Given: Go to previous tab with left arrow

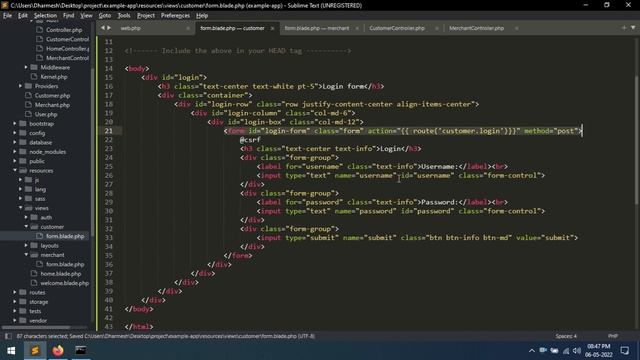Looking at the screenshot, I should tap(103, 28).
